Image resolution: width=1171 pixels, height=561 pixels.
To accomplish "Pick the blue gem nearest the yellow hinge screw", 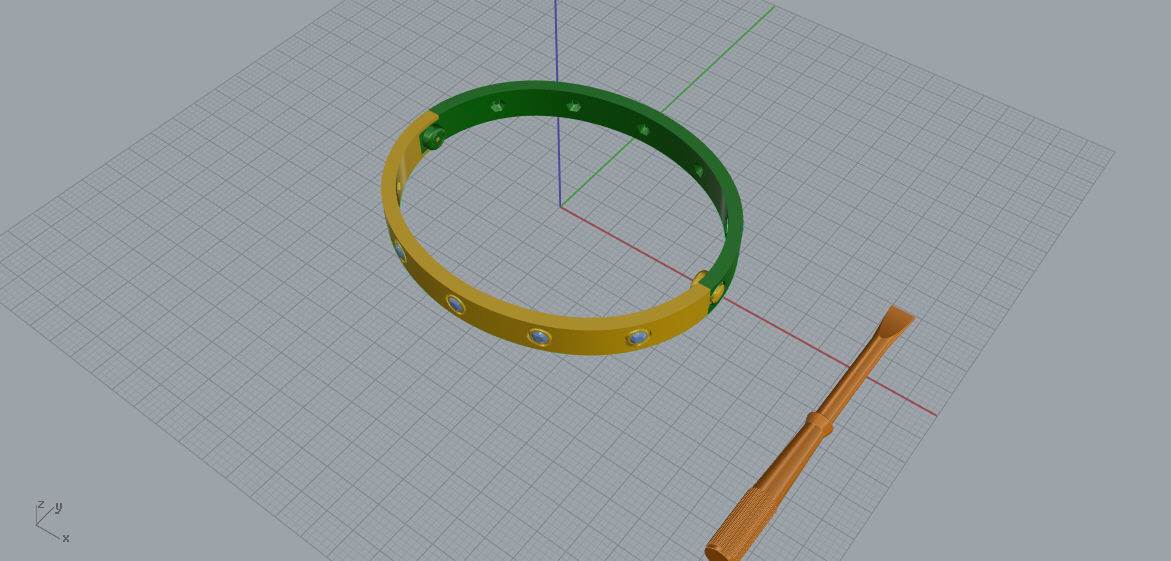I will coord(637,338).
